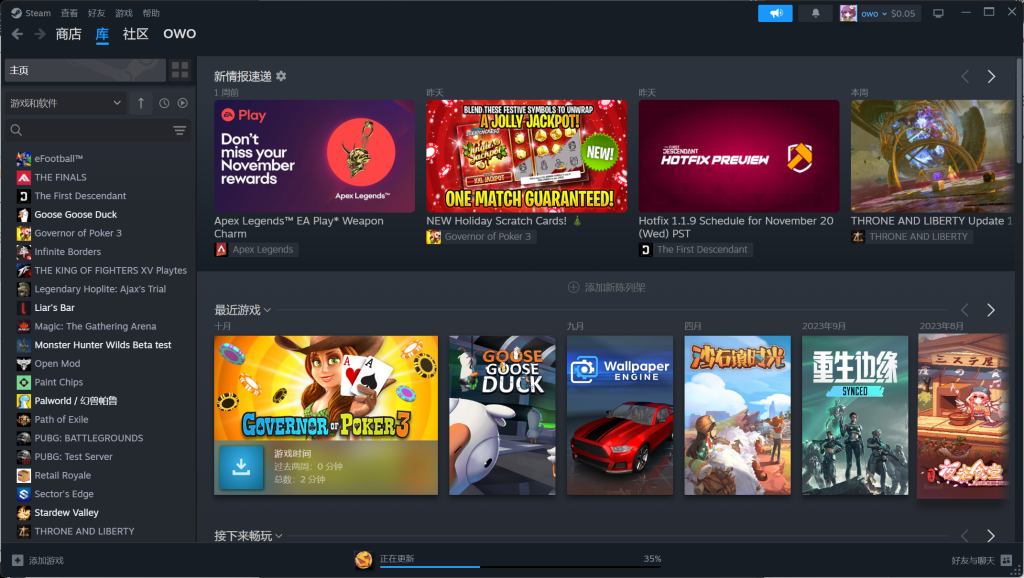This screenshot has height=578, width=1024.
Task: Click the add game plus icon
Action: click(x=18, y=560)
